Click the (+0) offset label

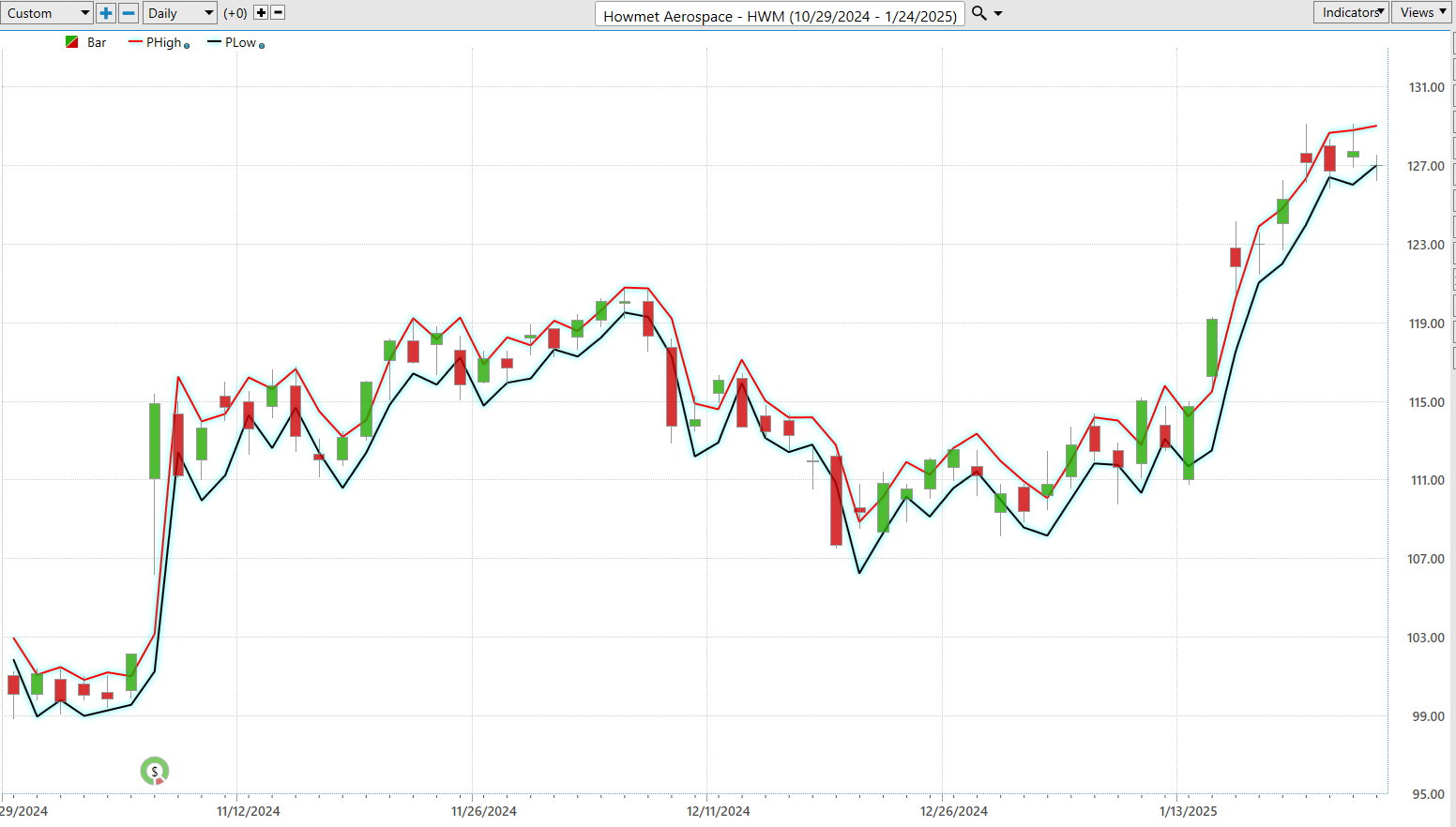click(x=235, y=13)
